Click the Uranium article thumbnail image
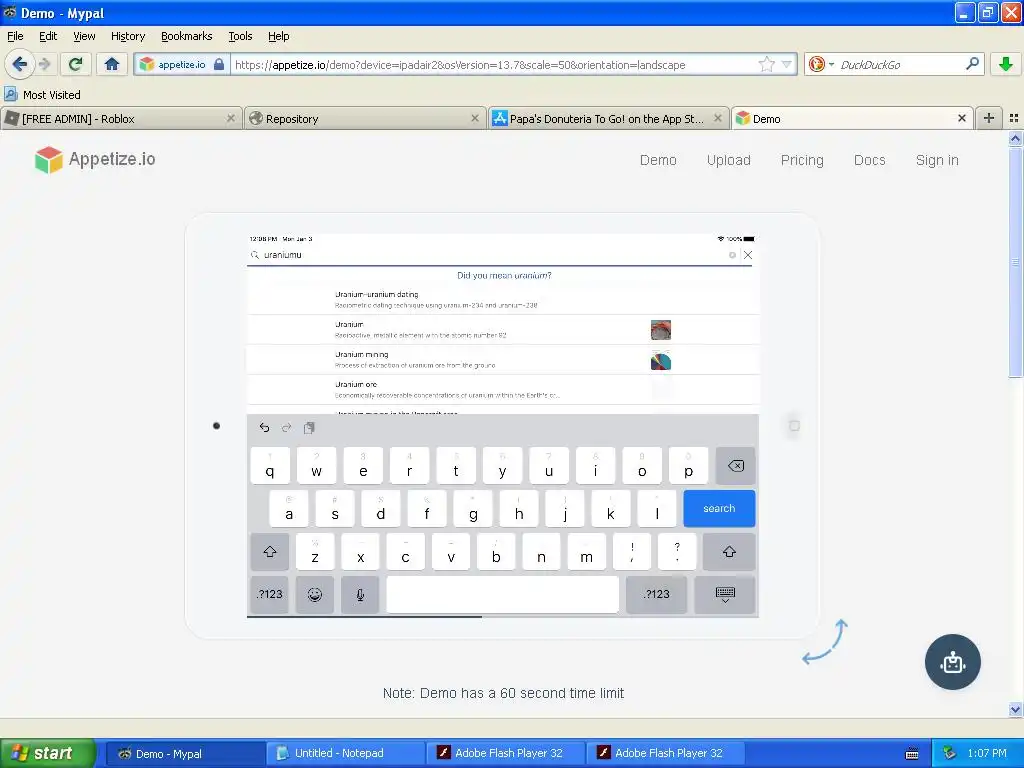 click(x=660, y=330)
